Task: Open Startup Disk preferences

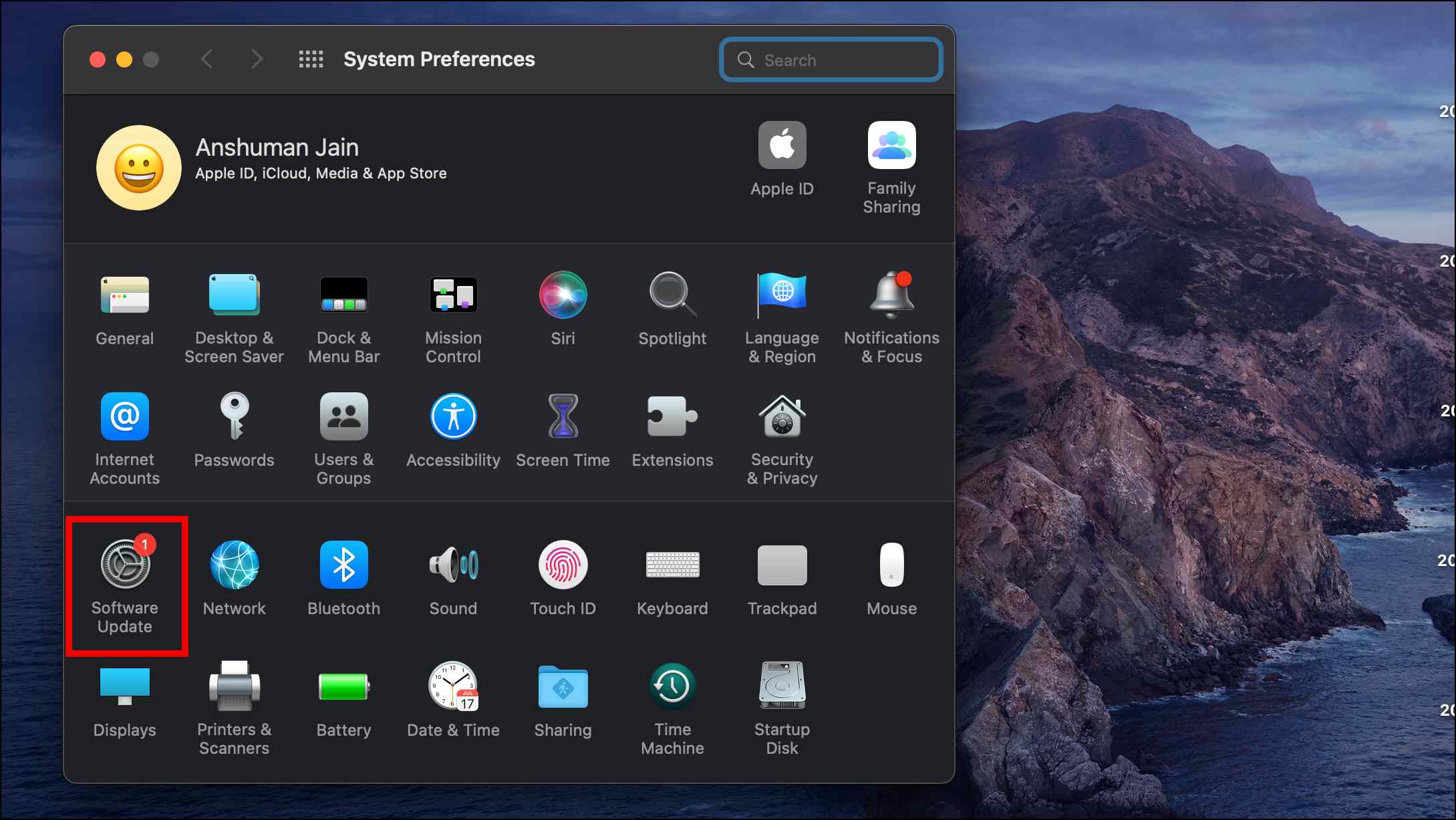Action: (x=782, y=709)
